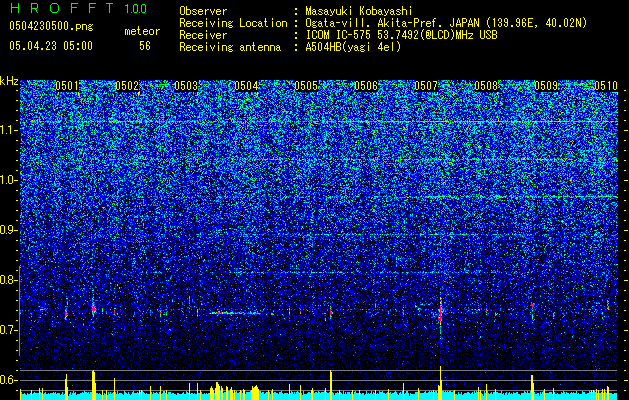Click the 0509 time marker

[x=546, y=86]
